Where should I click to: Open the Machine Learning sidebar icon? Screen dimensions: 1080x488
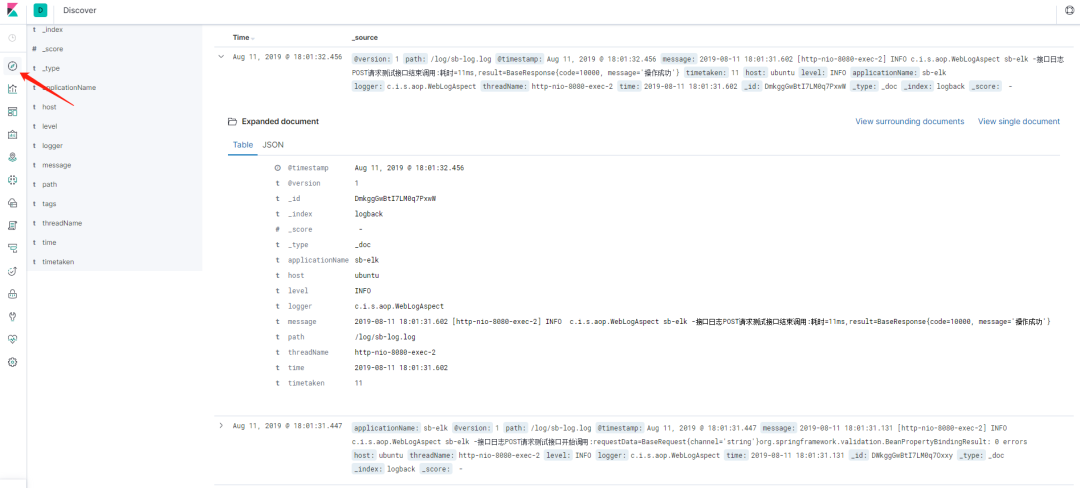[x=12, y=180]
